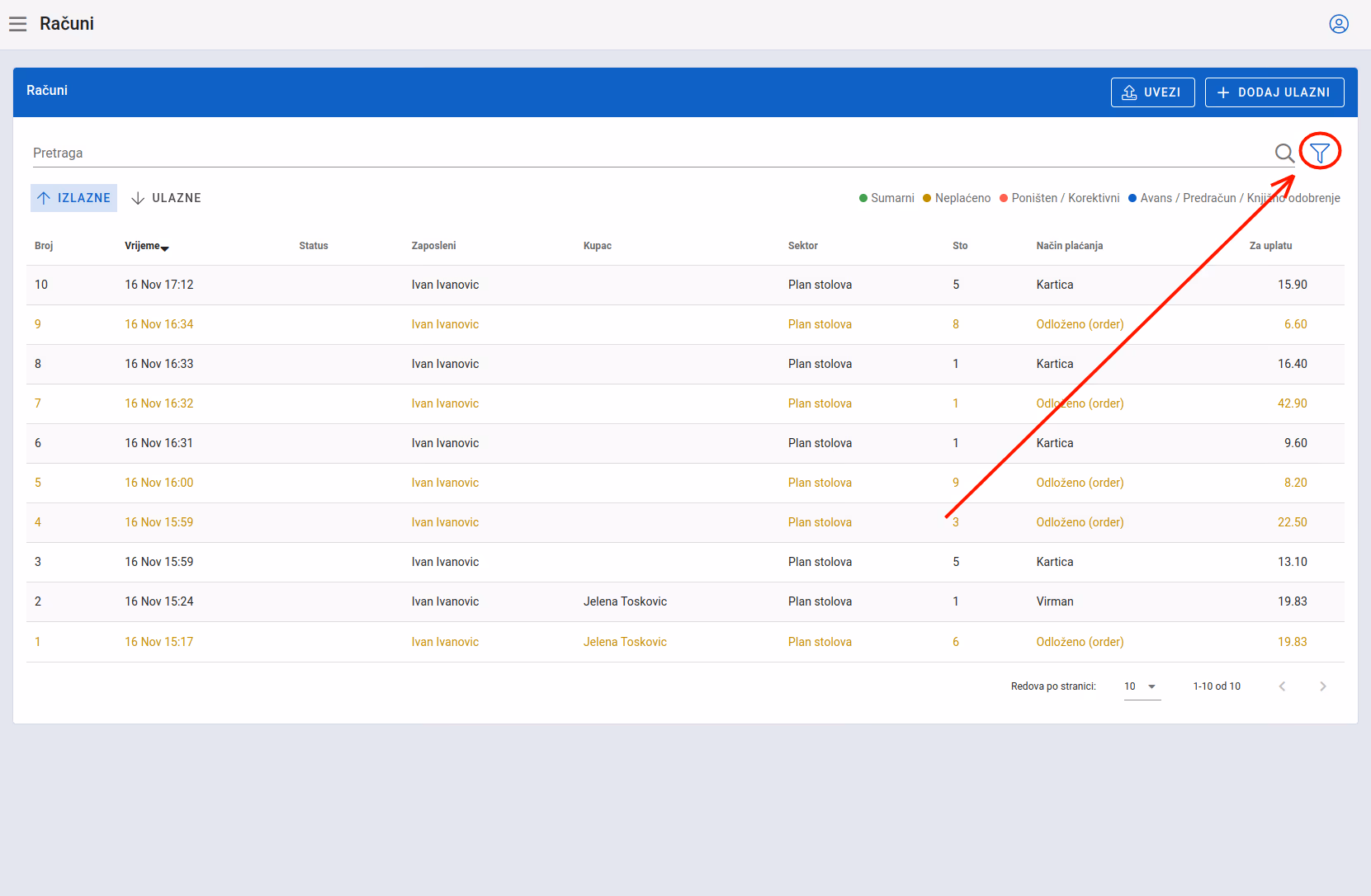Click amount 16.40 in invoice 8 row
The image size is (1371, 896).
[x=1293, y=364]
